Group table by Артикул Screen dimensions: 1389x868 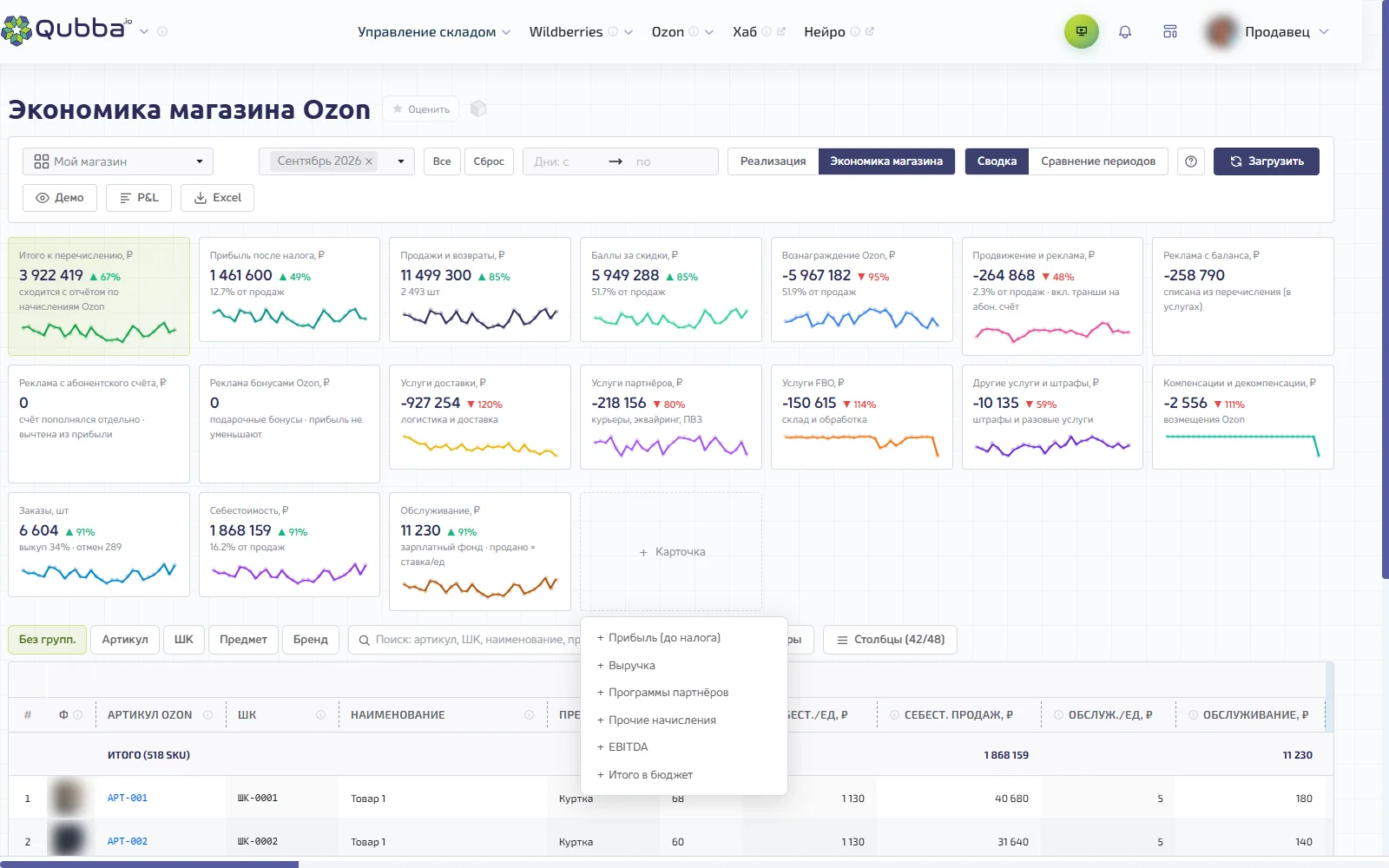[125, 640]
